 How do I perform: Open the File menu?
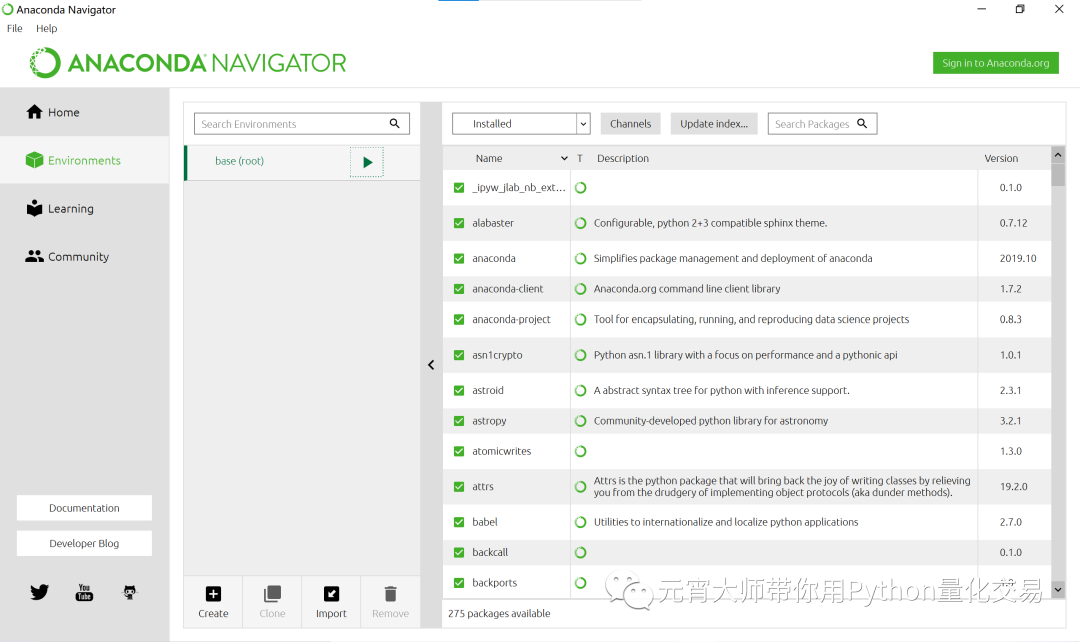(14, 28)
